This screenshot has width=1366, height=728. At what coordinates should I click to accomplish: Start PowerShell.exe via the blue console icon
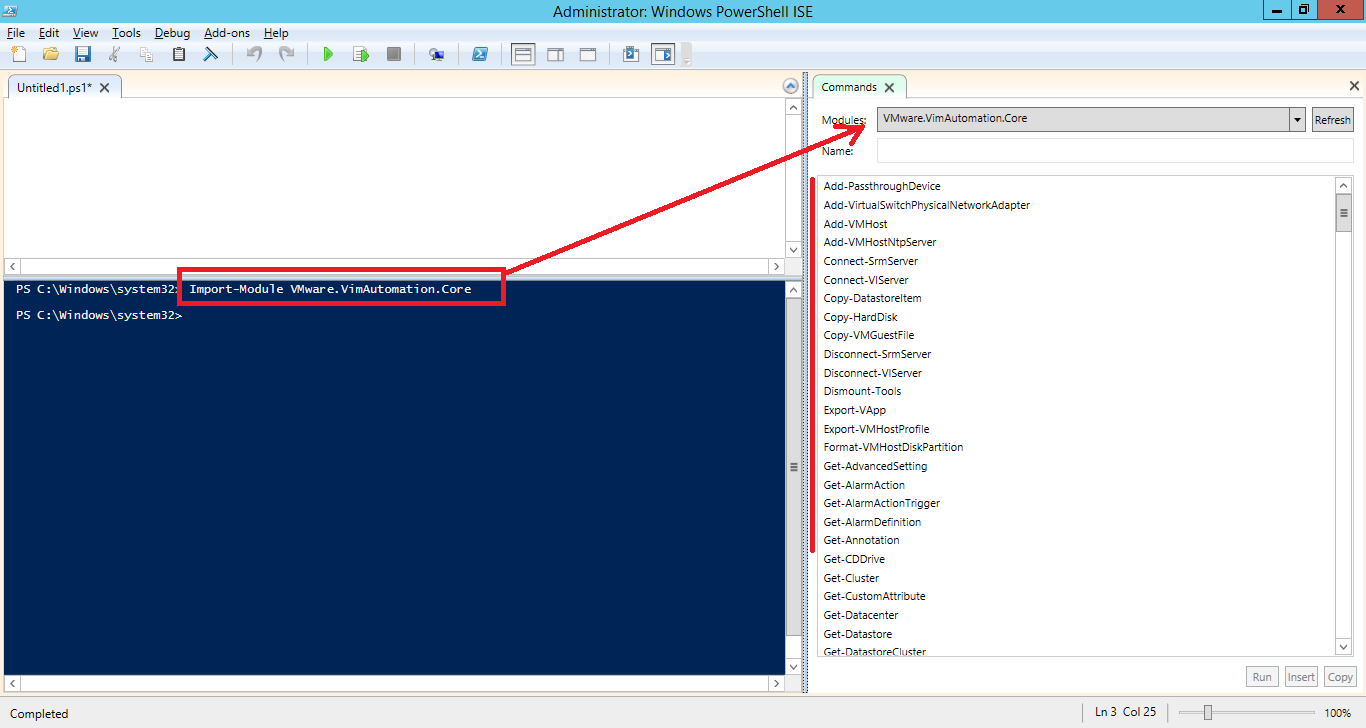tap(481, 54)
